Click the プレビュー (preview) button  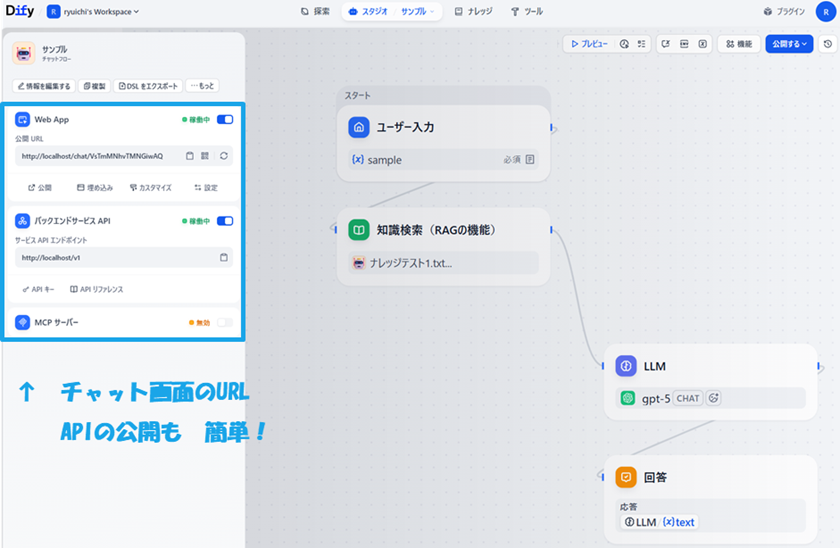click(589, 44)
